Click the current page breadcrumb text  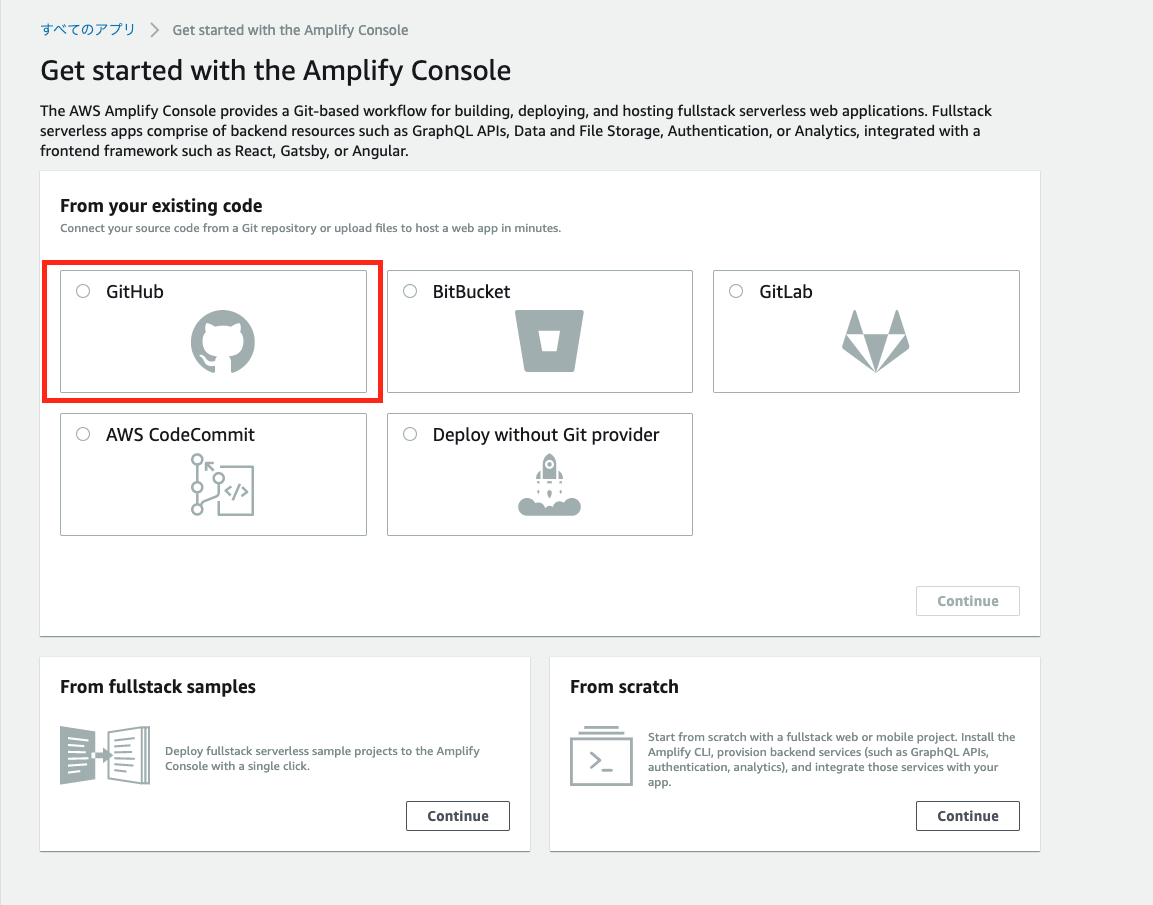(290, 30)
